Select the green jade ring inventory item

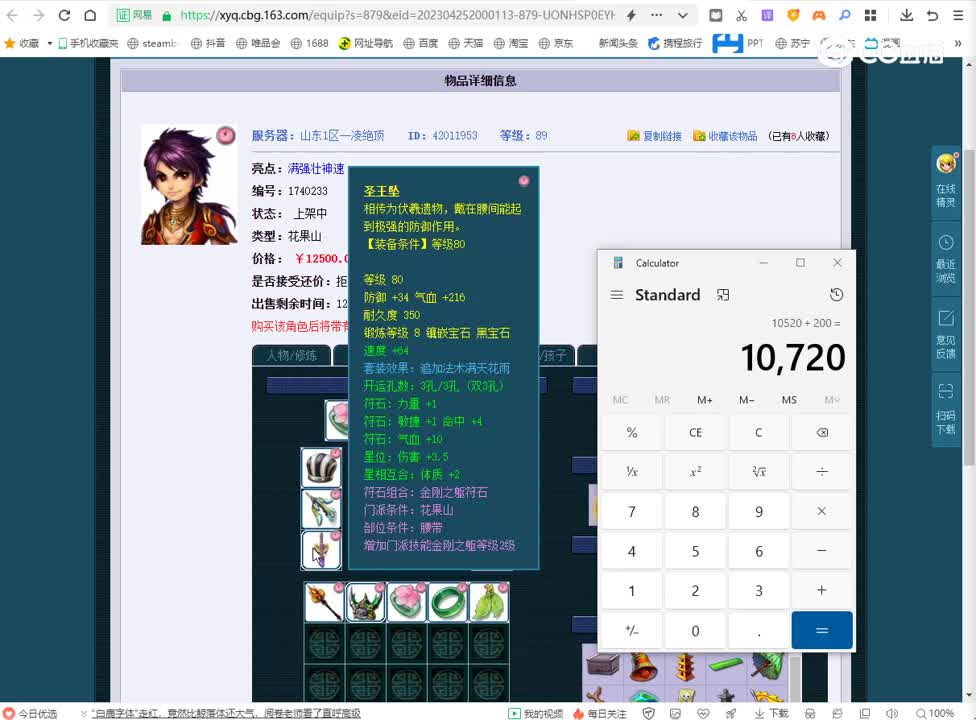click(x=448, y=602)
